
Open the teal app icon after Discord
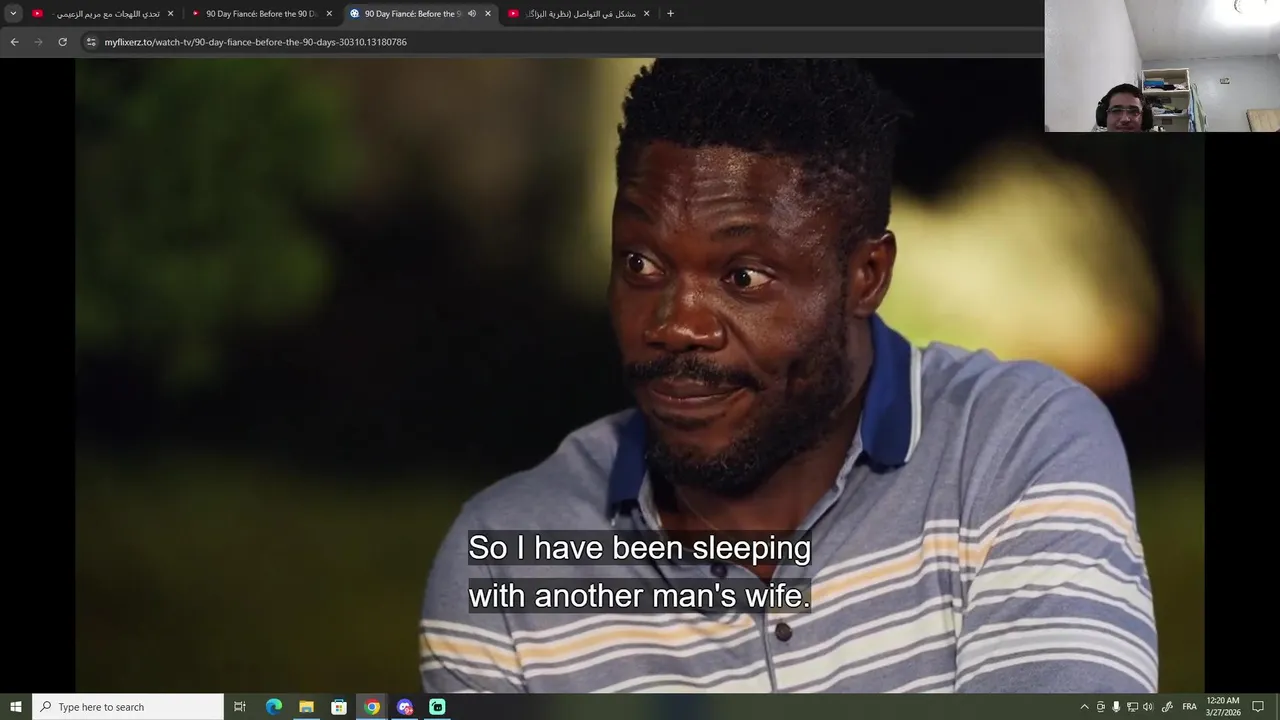[437, 707]
